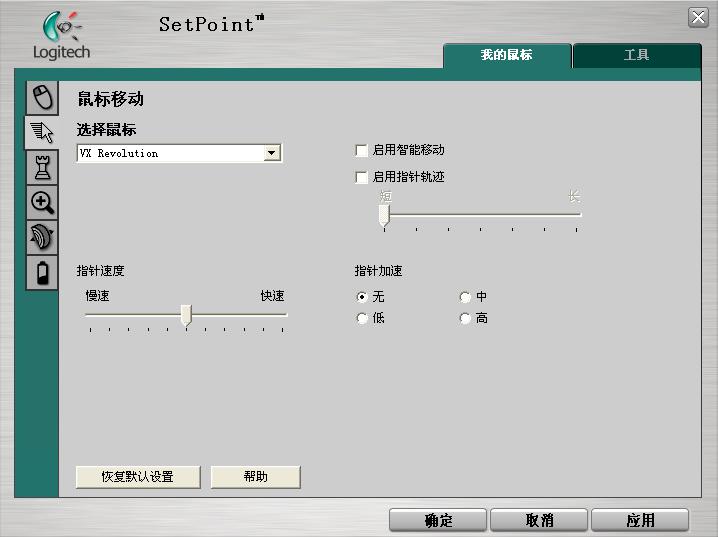The image size is (718, 537).
Task: Select the pointer movement sidebar icon
Action: (x=42, y=132)
